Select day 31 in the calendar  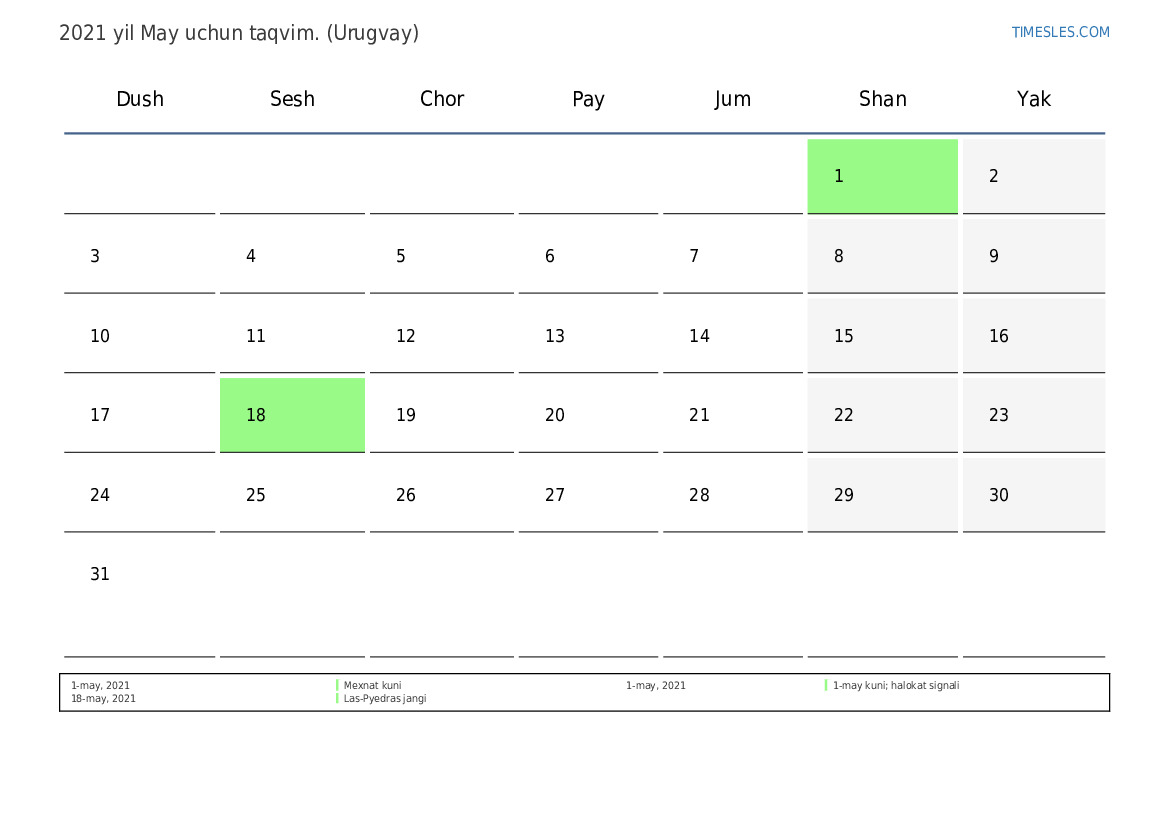point(139,597)
